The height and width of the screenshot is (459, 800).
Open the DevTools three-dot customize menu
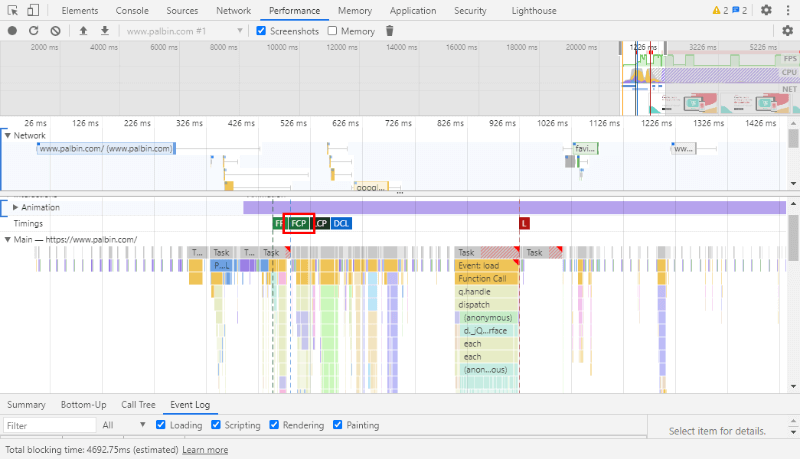(x=788, y=10)
